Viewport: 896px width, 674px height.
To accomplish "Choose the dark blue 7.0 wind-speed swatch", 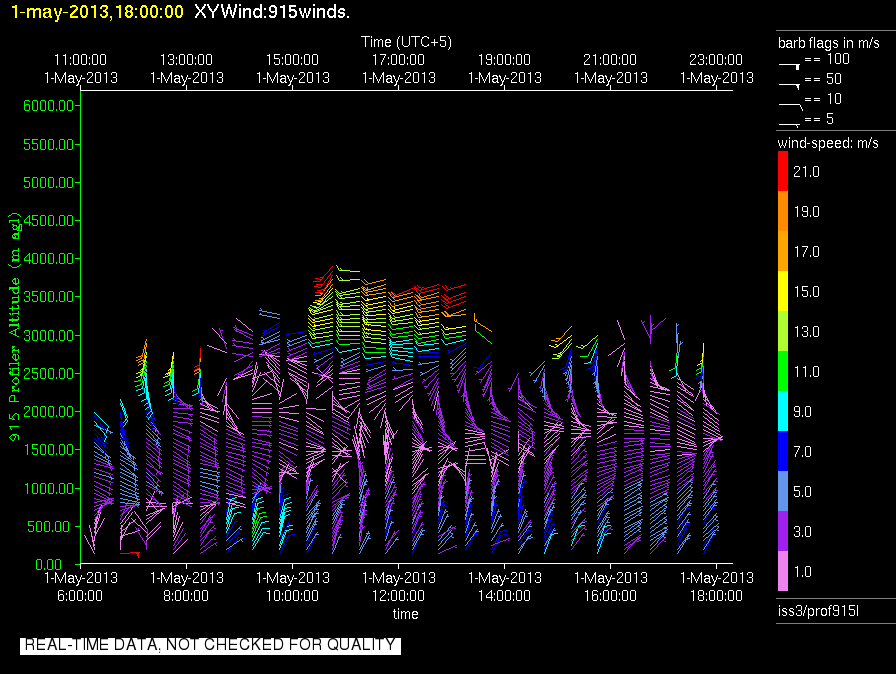I will pyautogui.click(x=783, y=452).
